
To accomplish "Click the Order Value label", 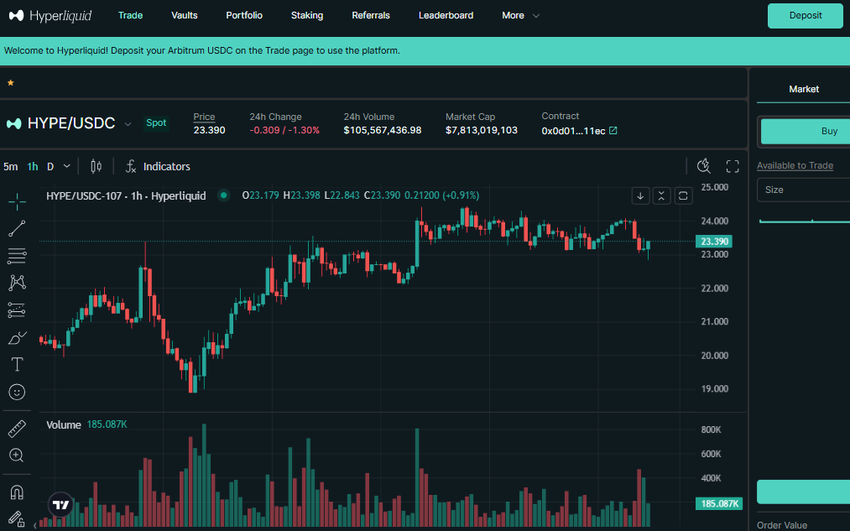I will coord(782,525).
